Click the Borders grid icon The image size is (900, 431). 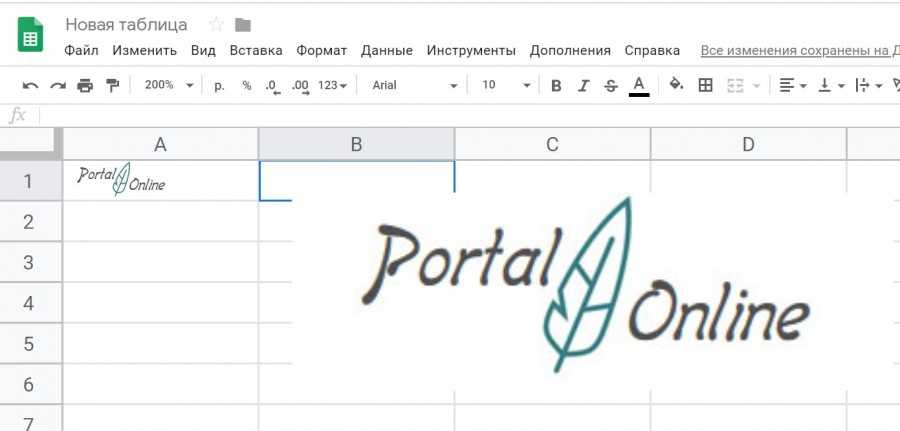tap(705, 86)
